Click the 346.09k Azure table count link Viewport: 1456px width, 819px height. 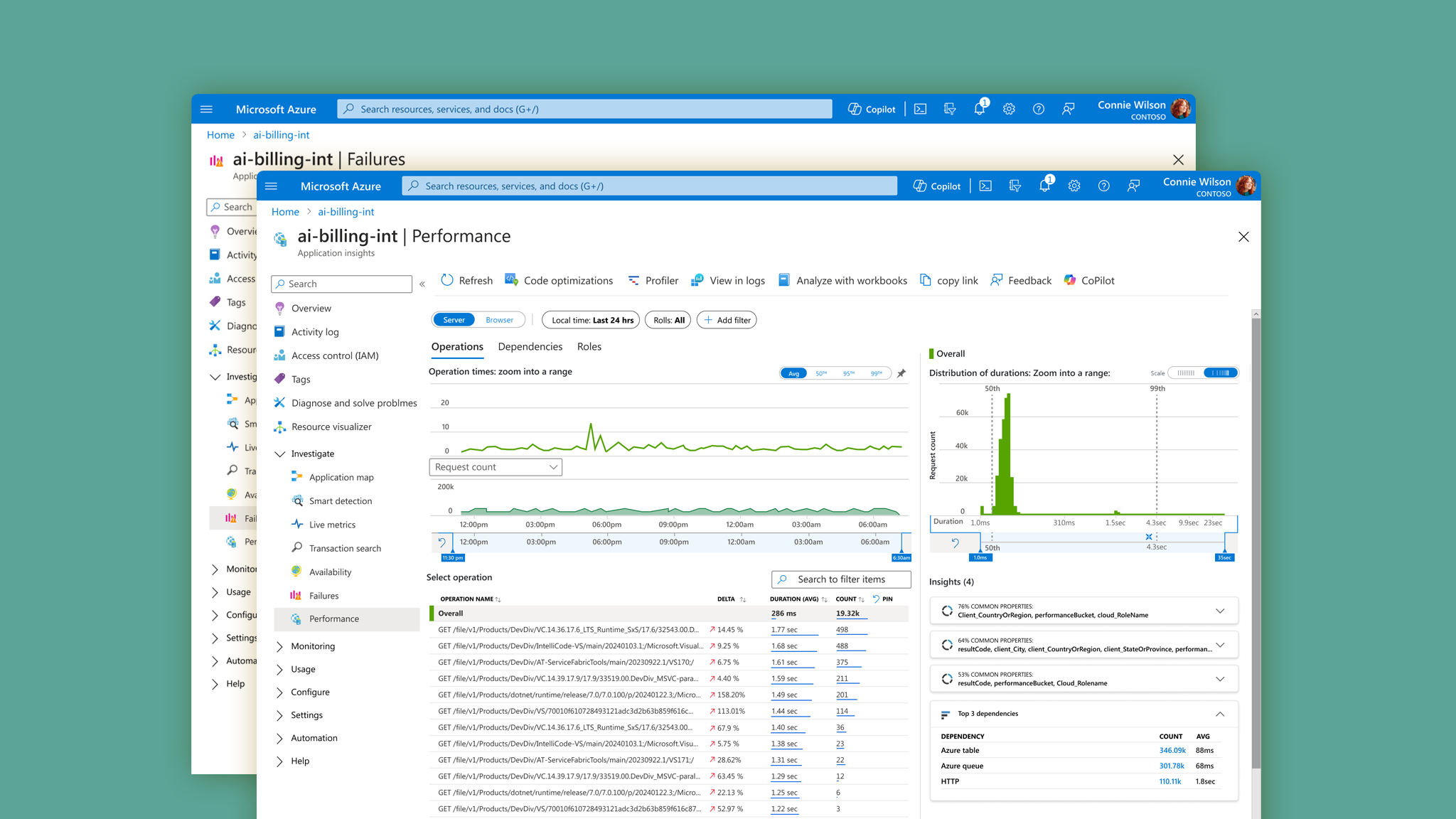pyautogui.click(x=1172, y=750)
